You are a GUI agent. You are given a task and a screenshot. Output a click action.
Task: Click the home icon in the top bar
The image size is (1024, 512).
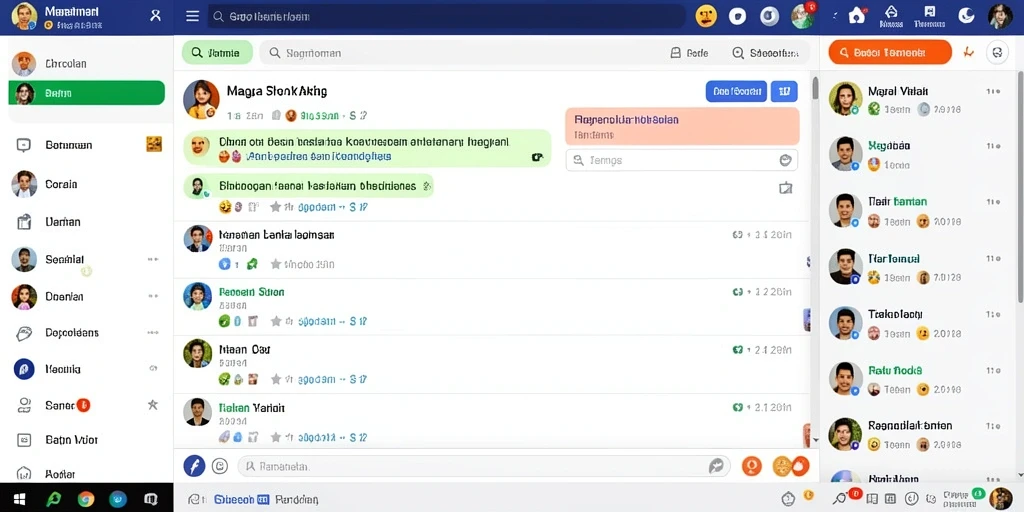coord(856,16)
